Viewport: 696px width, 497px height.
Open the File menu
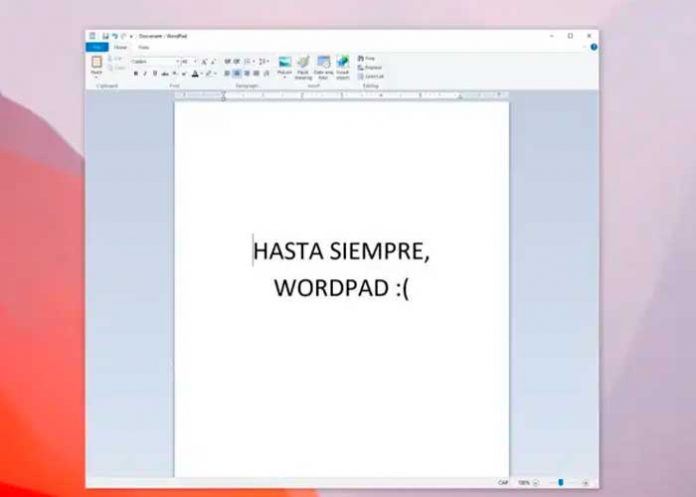click(x=98, y=47)
